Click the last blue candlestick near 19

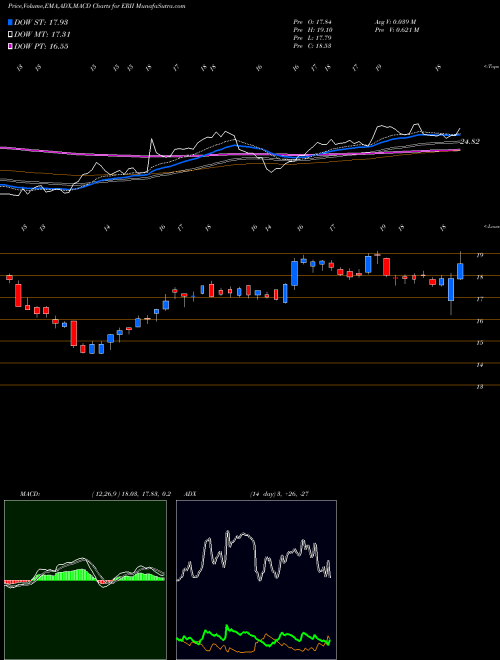click(x=460, y=271)
